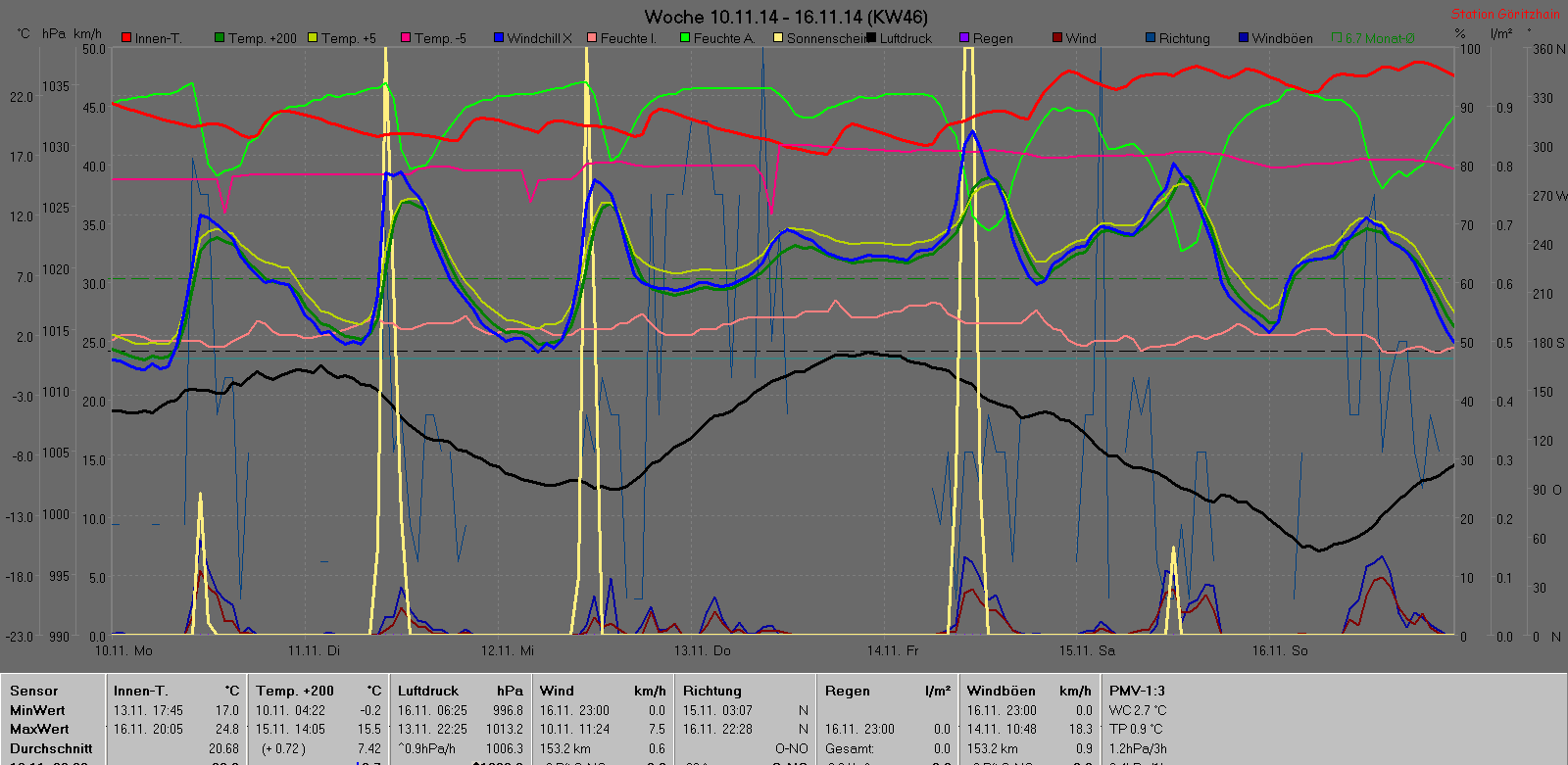
Task: Click the 10.11. 04:22 minimum temperature time
Action: pyautogui.click(x=290, y=710)
